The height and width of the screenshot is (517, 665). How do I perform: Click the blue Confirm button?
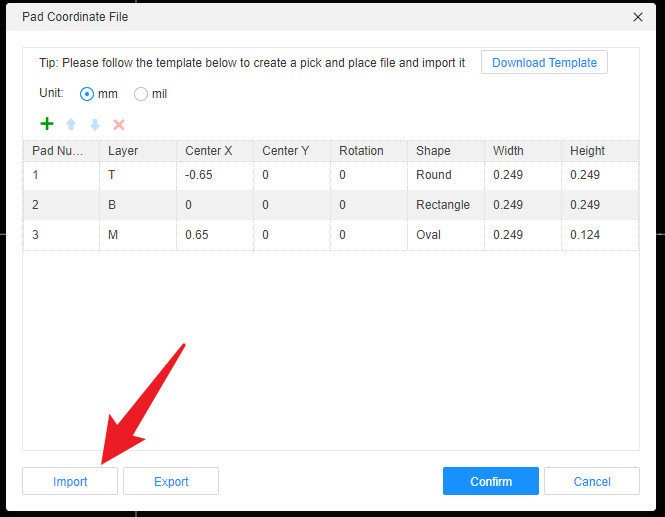point(490,481)
